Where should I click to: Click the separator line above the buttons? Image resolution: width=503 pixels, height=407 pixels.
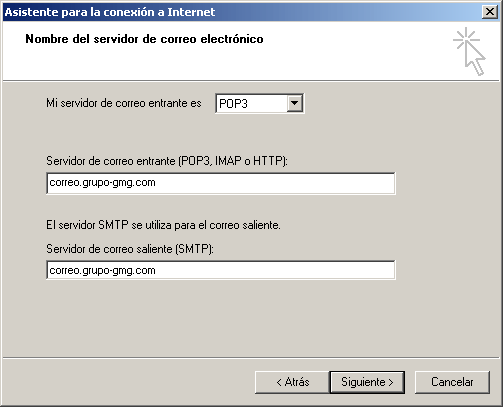tap(251, 358)
